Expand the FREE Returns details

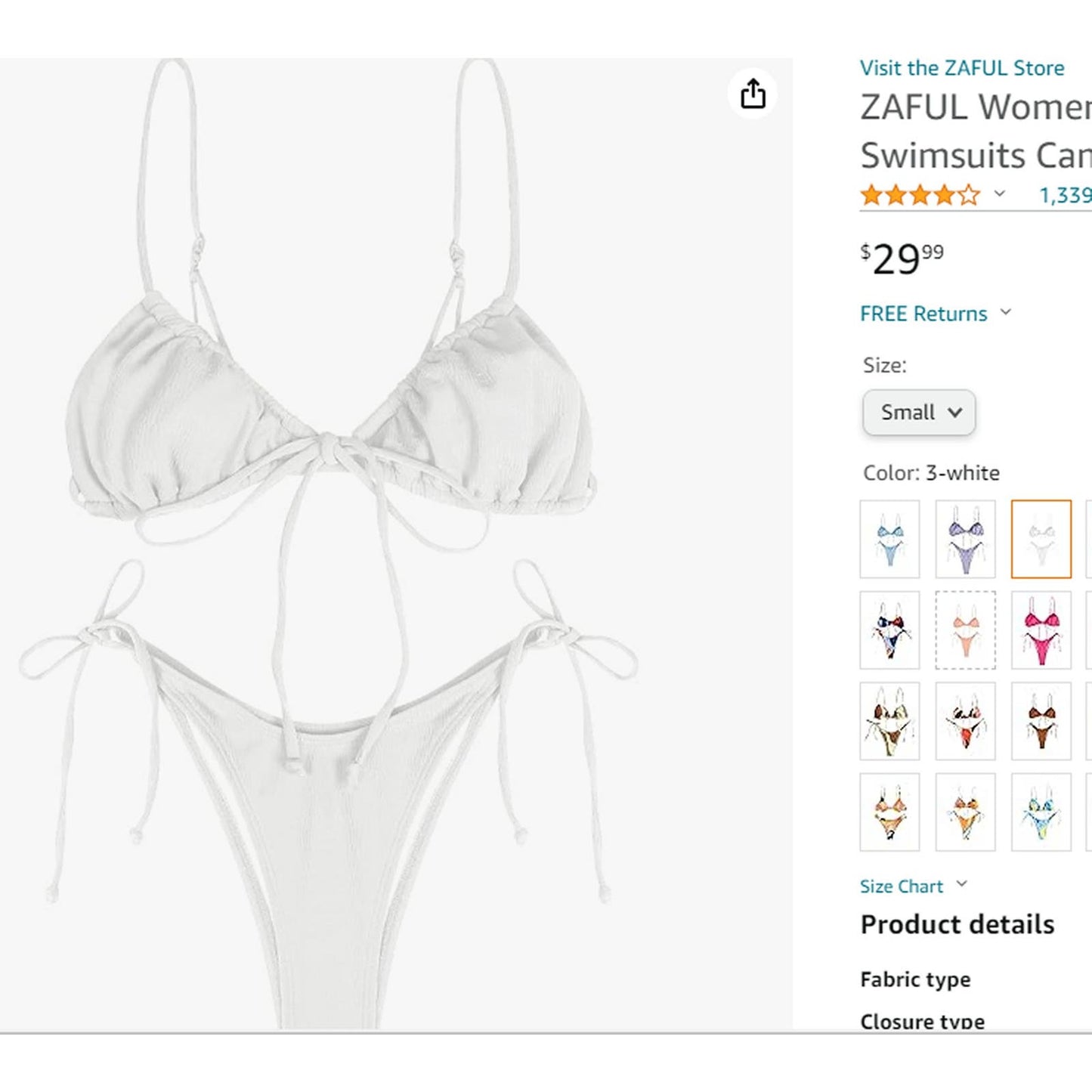pos(1006,312)
